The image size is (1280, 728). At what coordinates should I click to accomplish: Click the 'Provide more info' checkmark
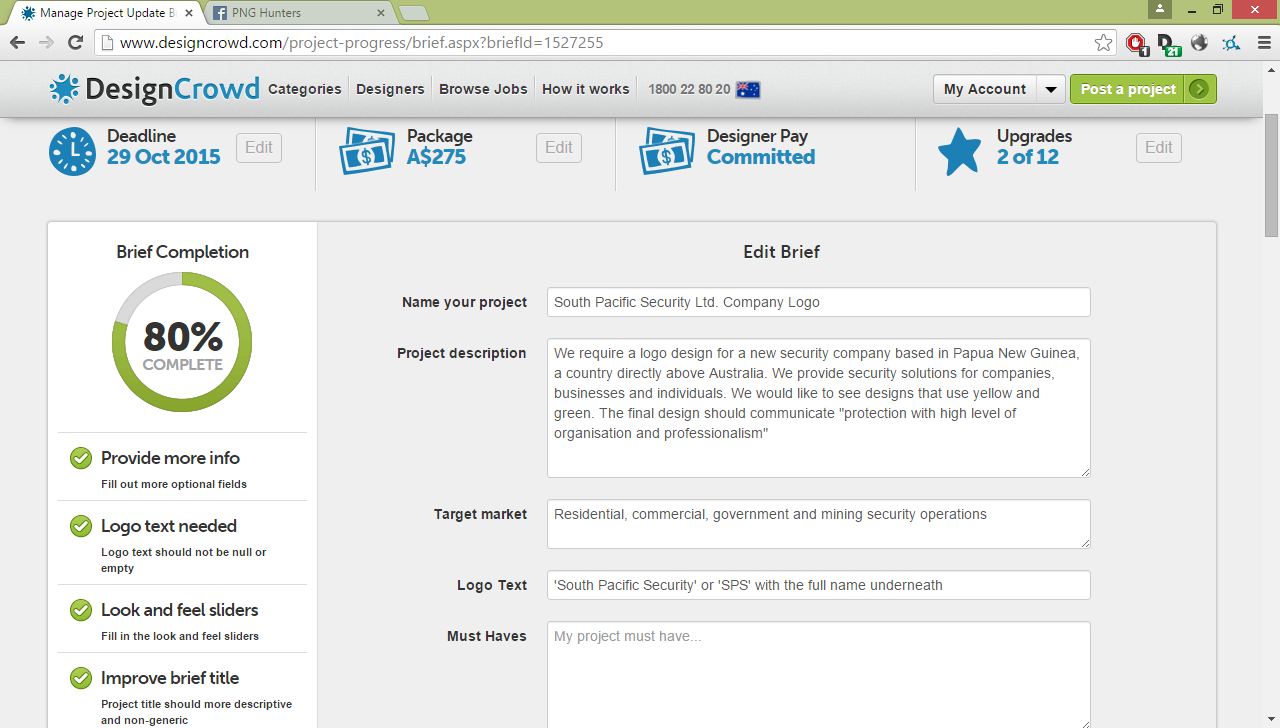[x=81, y=458]
